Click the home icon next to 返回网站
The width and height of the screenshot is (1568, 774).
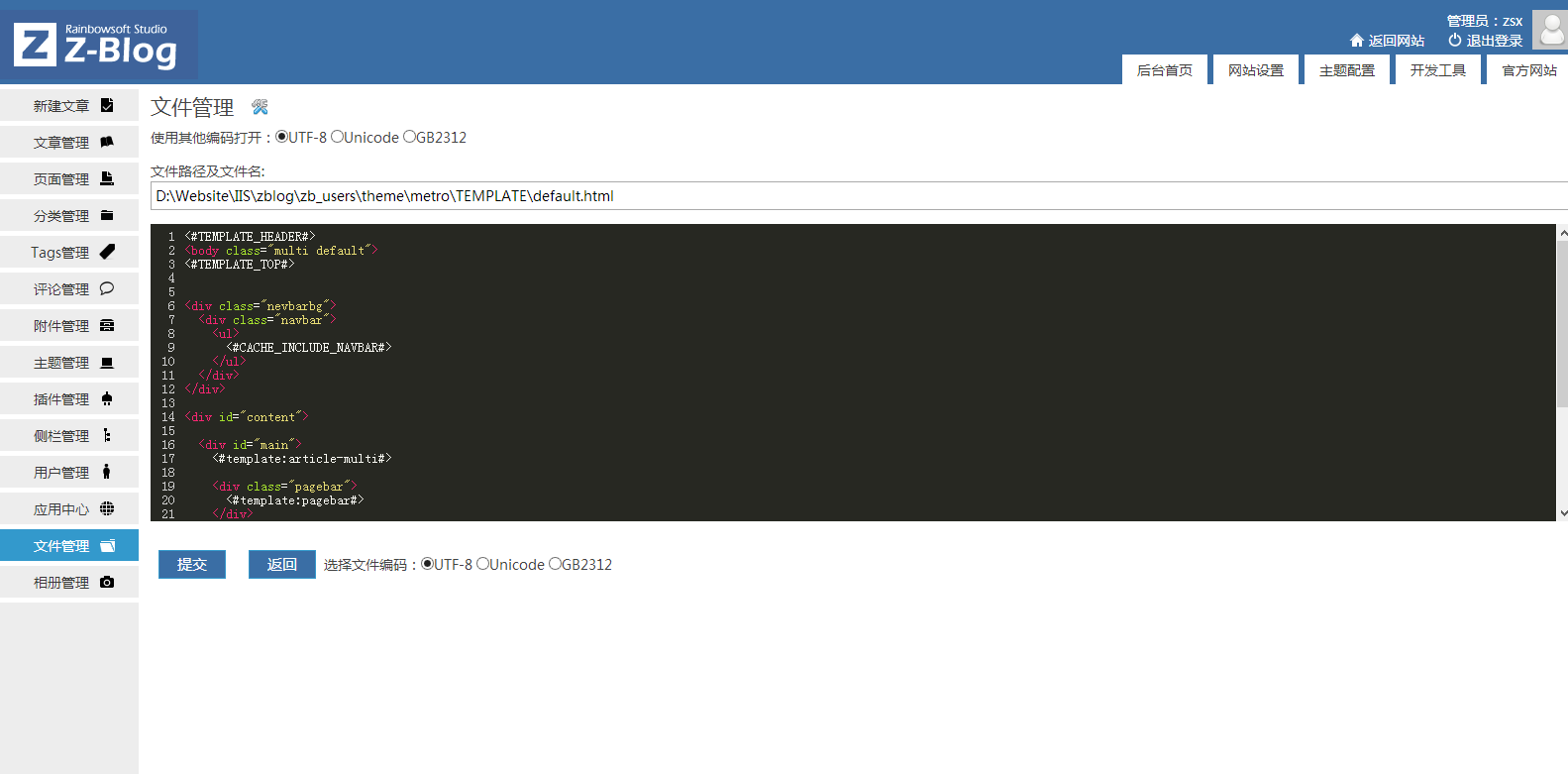(1357, 41)
